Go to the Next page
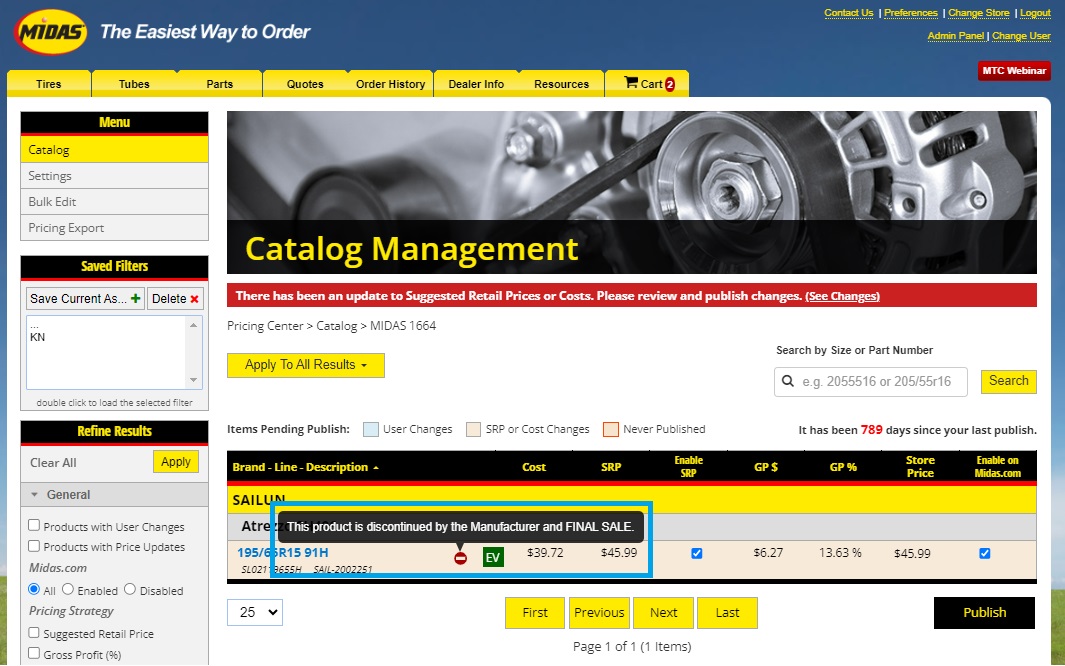1065x666 pixels. click(664, 612)
